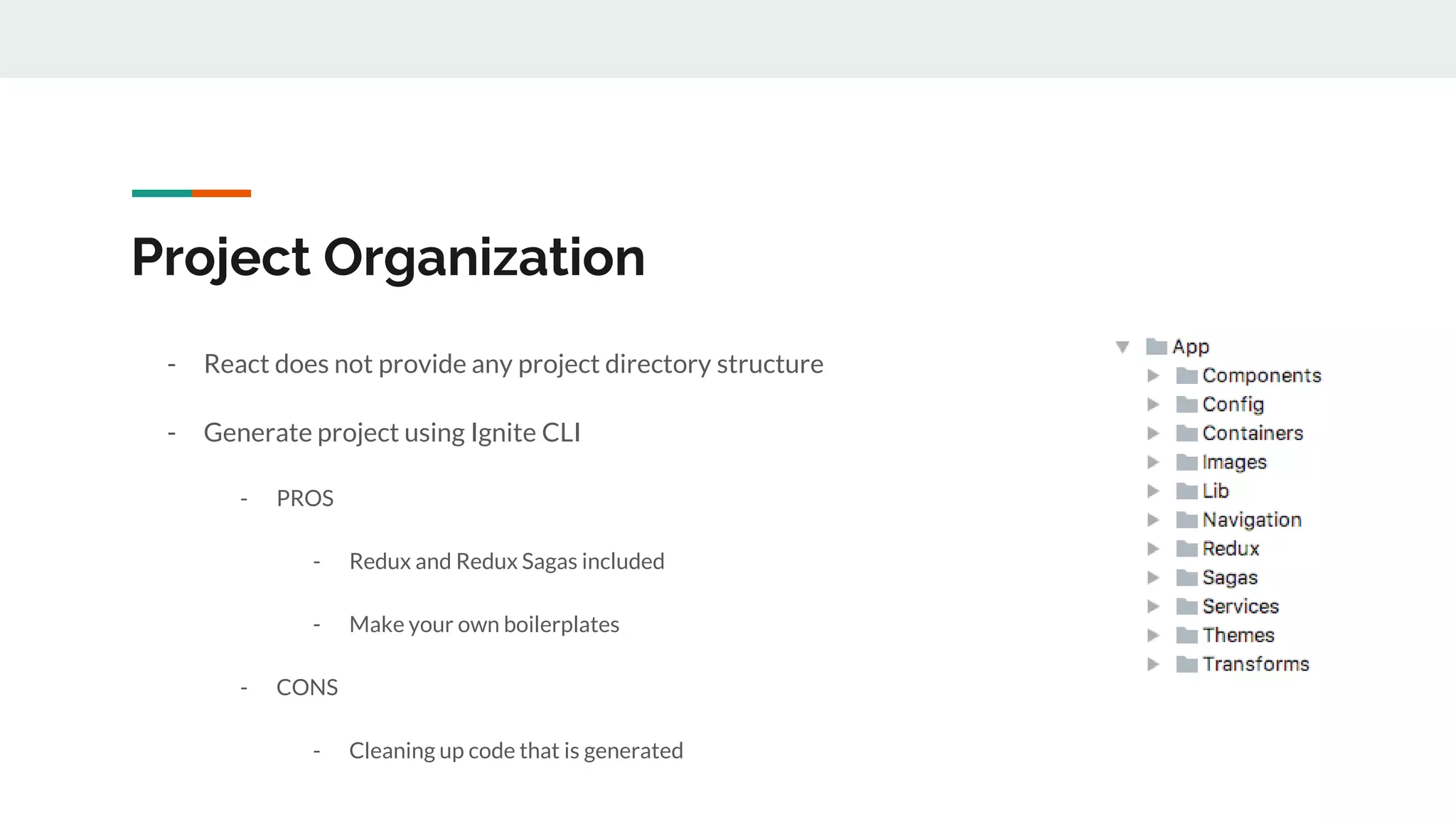The image size is (1456, 819).
Task: Click the Project Organization heading
Action: coord(388,258)
